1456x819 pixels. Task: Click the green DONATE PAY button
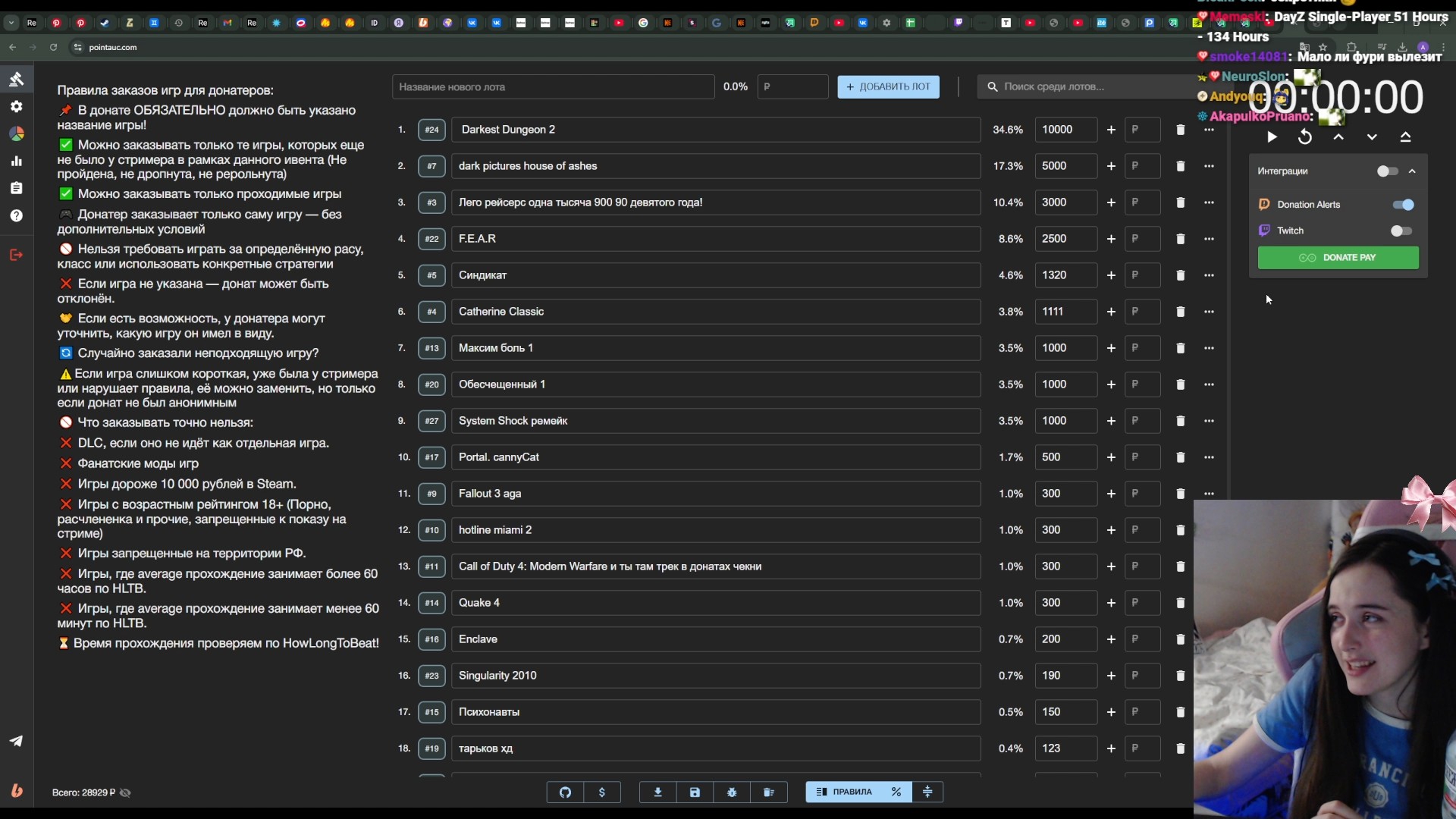pyautogui.click(x=1338, y=258)
